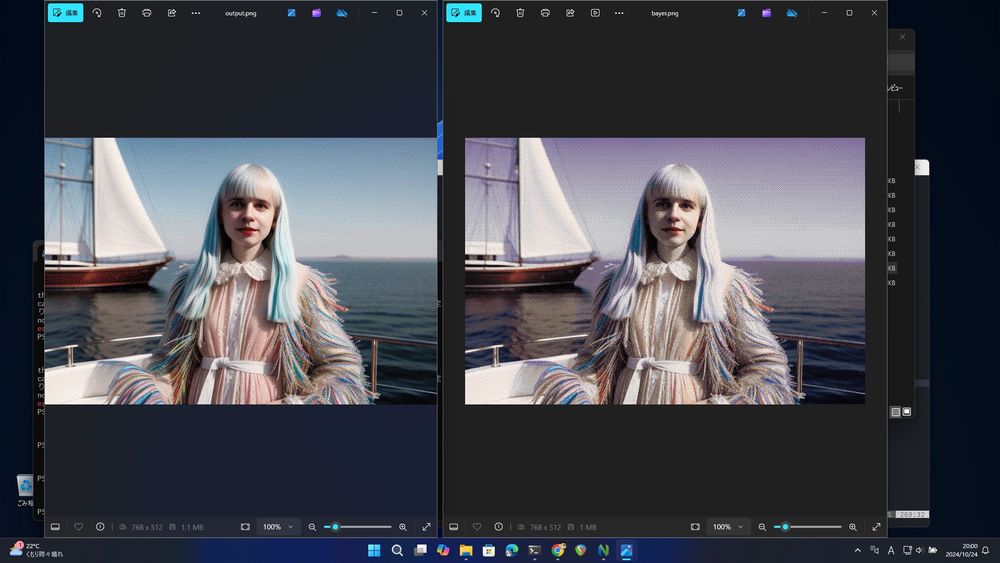Click zoom out magnifier in bayer.png window
The height and width of the screenshot is (563, 1000).
click(x=762, y=527)
